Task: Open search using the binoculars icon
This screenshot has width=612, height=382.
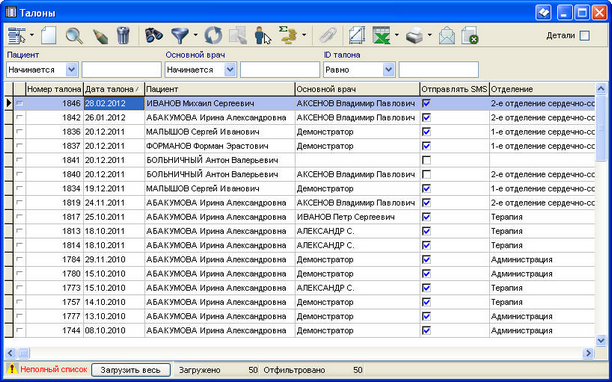Action: pyautogui.click(x=153, y=36)
